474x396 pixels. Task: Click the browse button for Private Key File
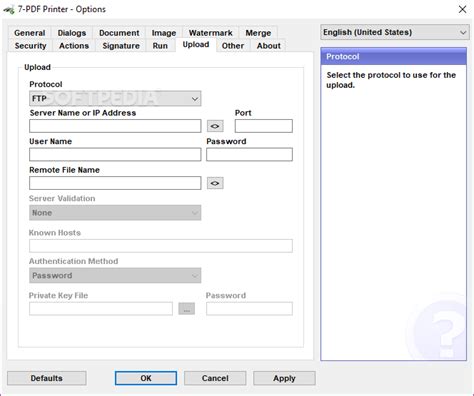(187, 309)
